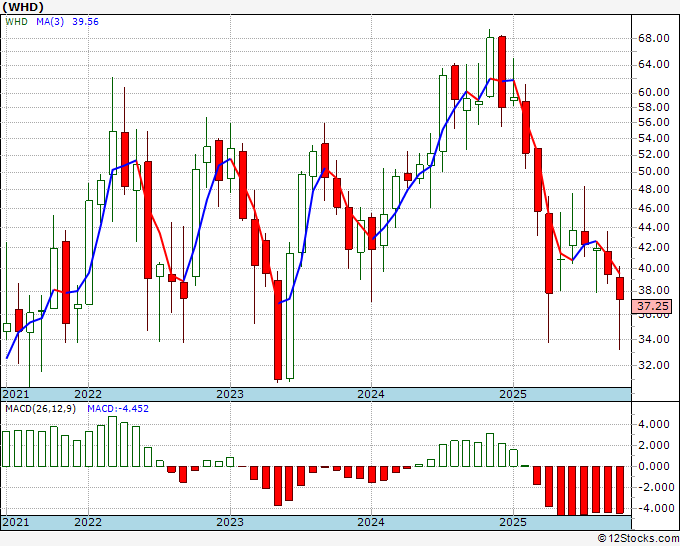The image size is (680, 546).
Task: Click the 46.00 price axis label
Action: pyautogui.click(x=654, y=208)
